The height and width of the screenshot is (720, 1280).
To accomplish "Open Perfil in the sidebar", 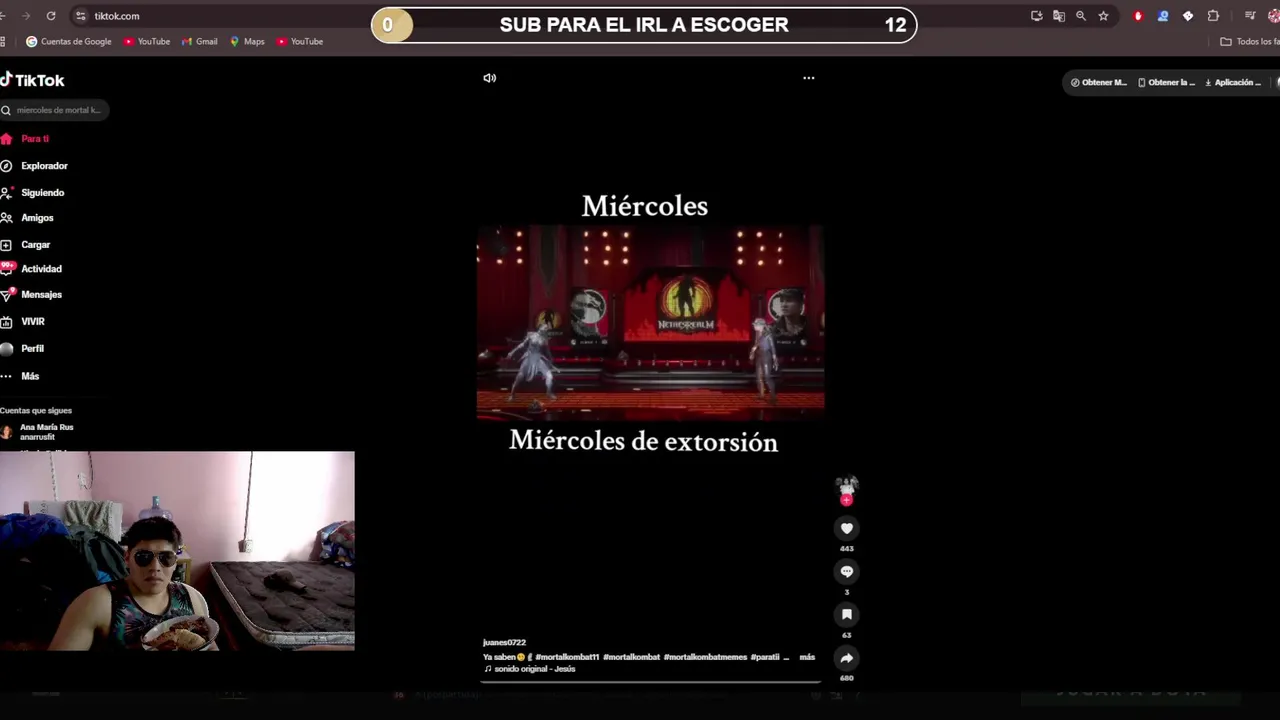I will [23, 349].
